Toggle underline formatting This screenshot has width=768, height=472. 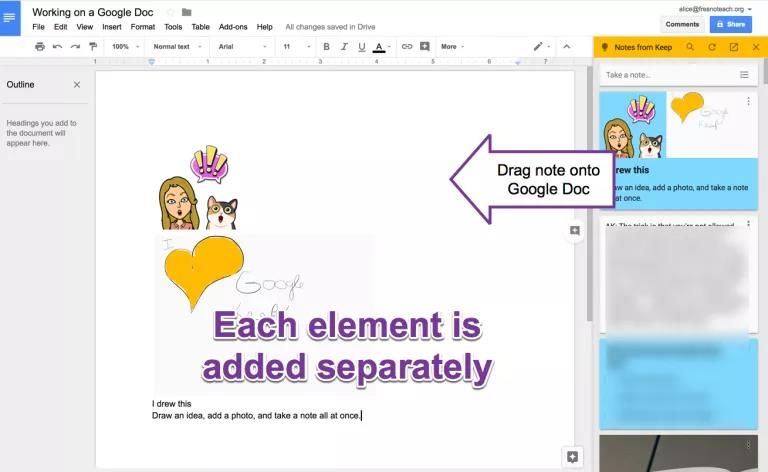click(360, 47)
